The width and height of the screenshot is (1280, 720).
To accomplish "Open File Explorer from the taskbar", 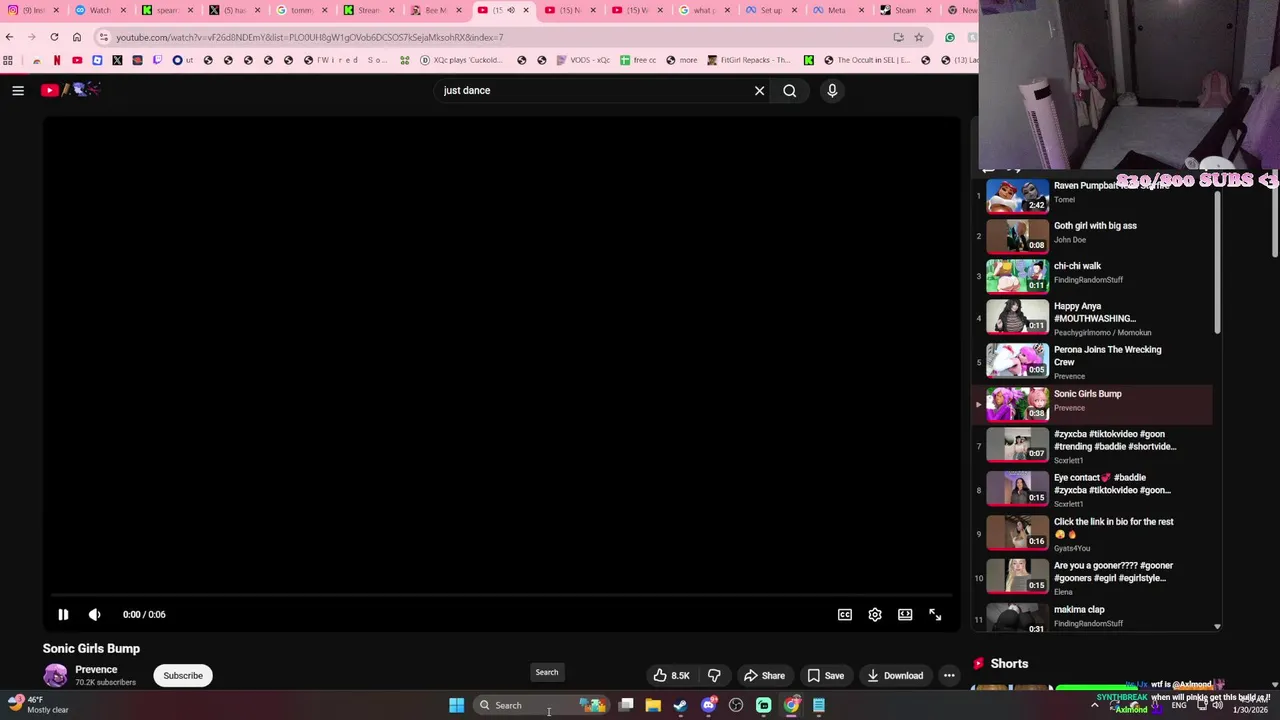I will (653, 705).
